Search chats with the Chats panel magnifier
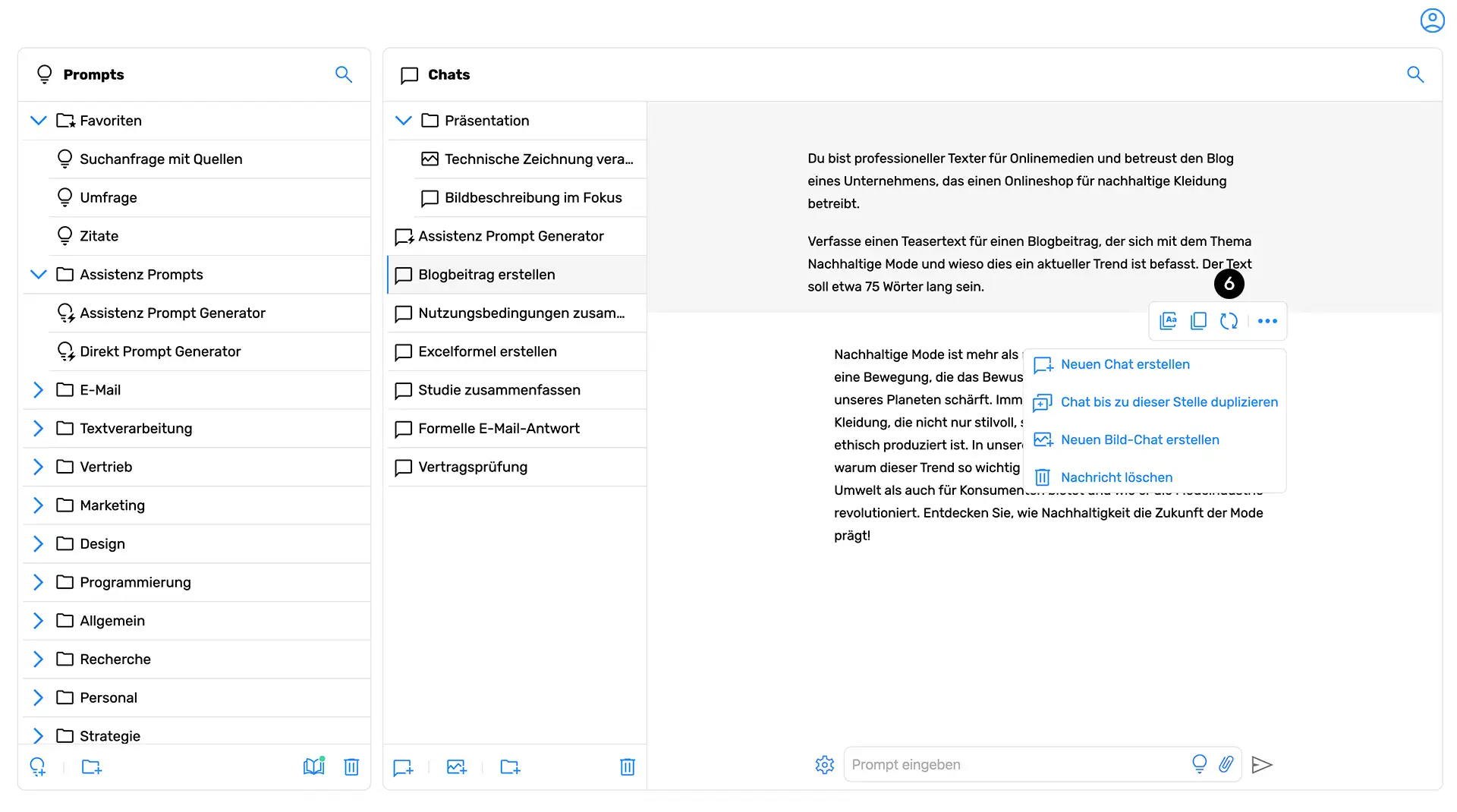 [1415, 74]
